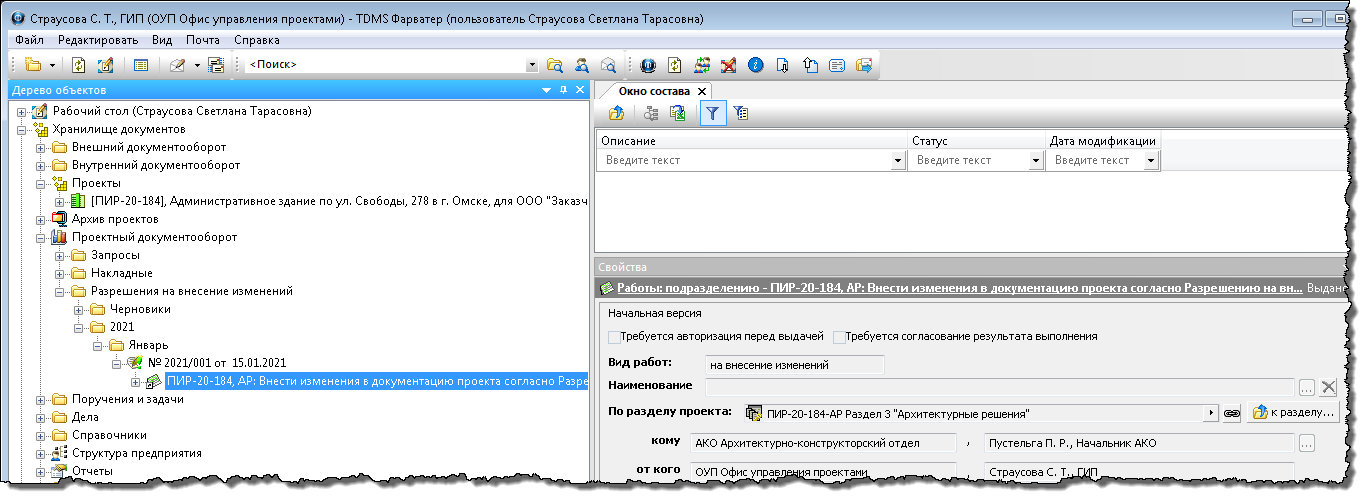Open the Редактировать menu
Screen dimensions: 1364x496
tap(98, 40)
